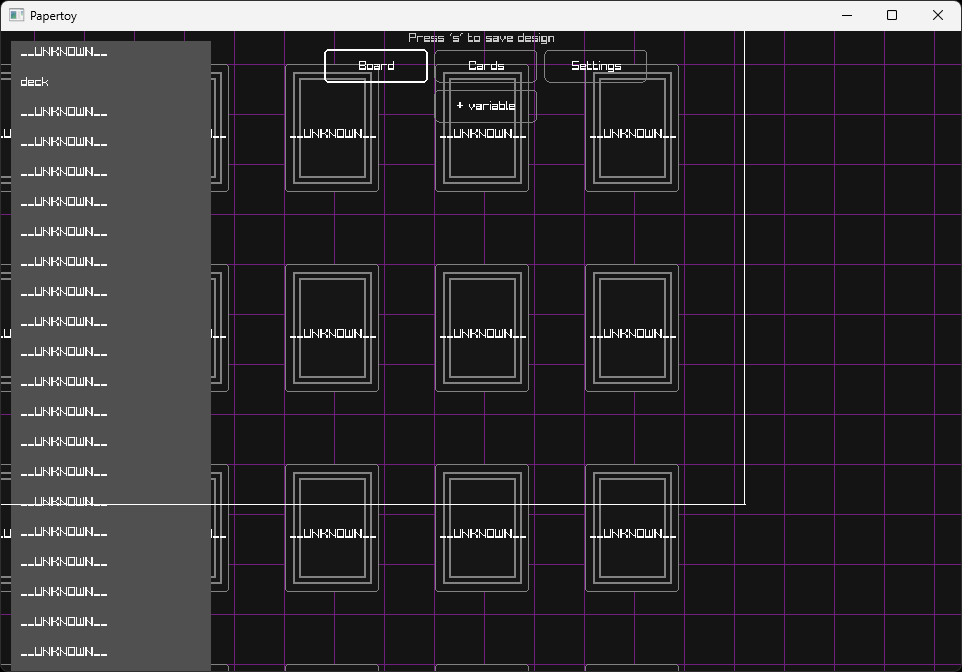Click the Papertoy window icon in title bar
Screen dimensions: 962x672
point(17,15)
